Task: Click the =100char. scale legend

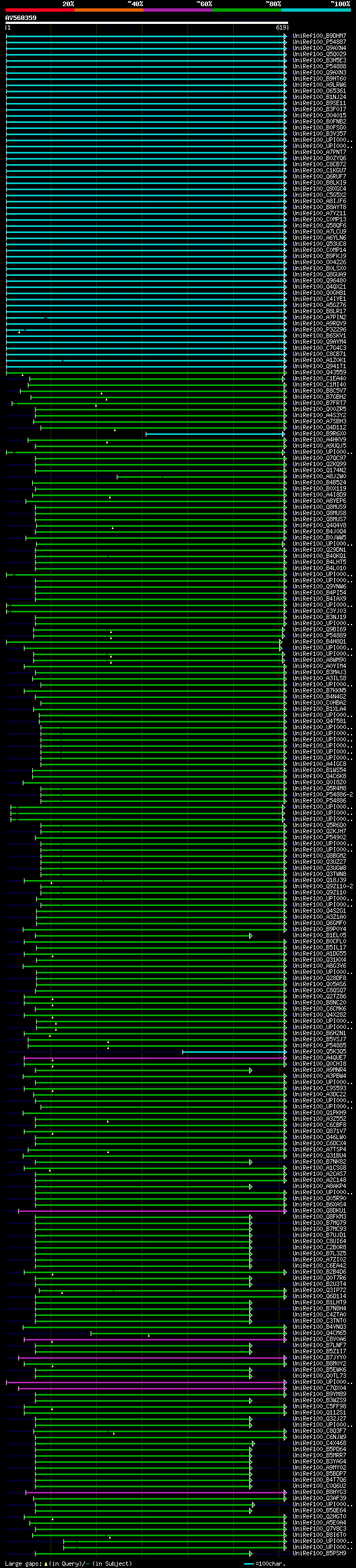Action: [x=264, y=1563]
